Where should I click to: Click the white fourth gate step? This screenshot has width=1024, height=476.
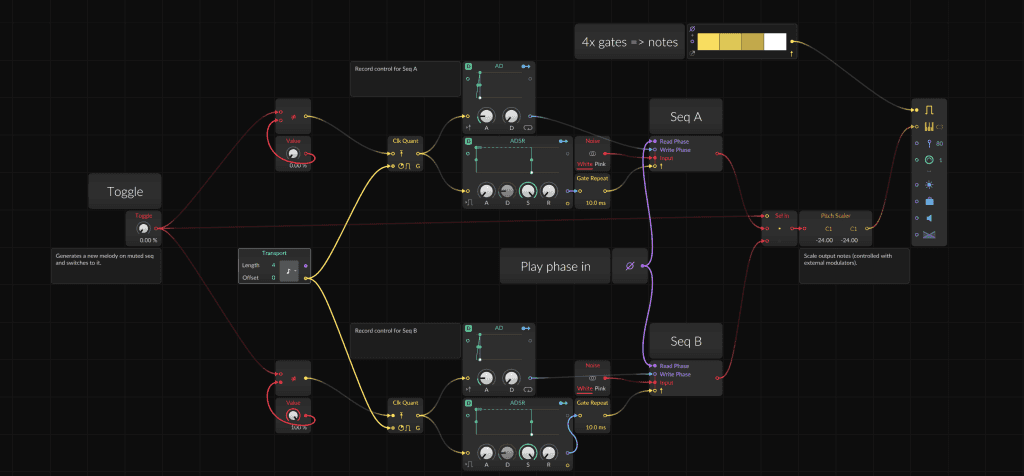point(775,42)
